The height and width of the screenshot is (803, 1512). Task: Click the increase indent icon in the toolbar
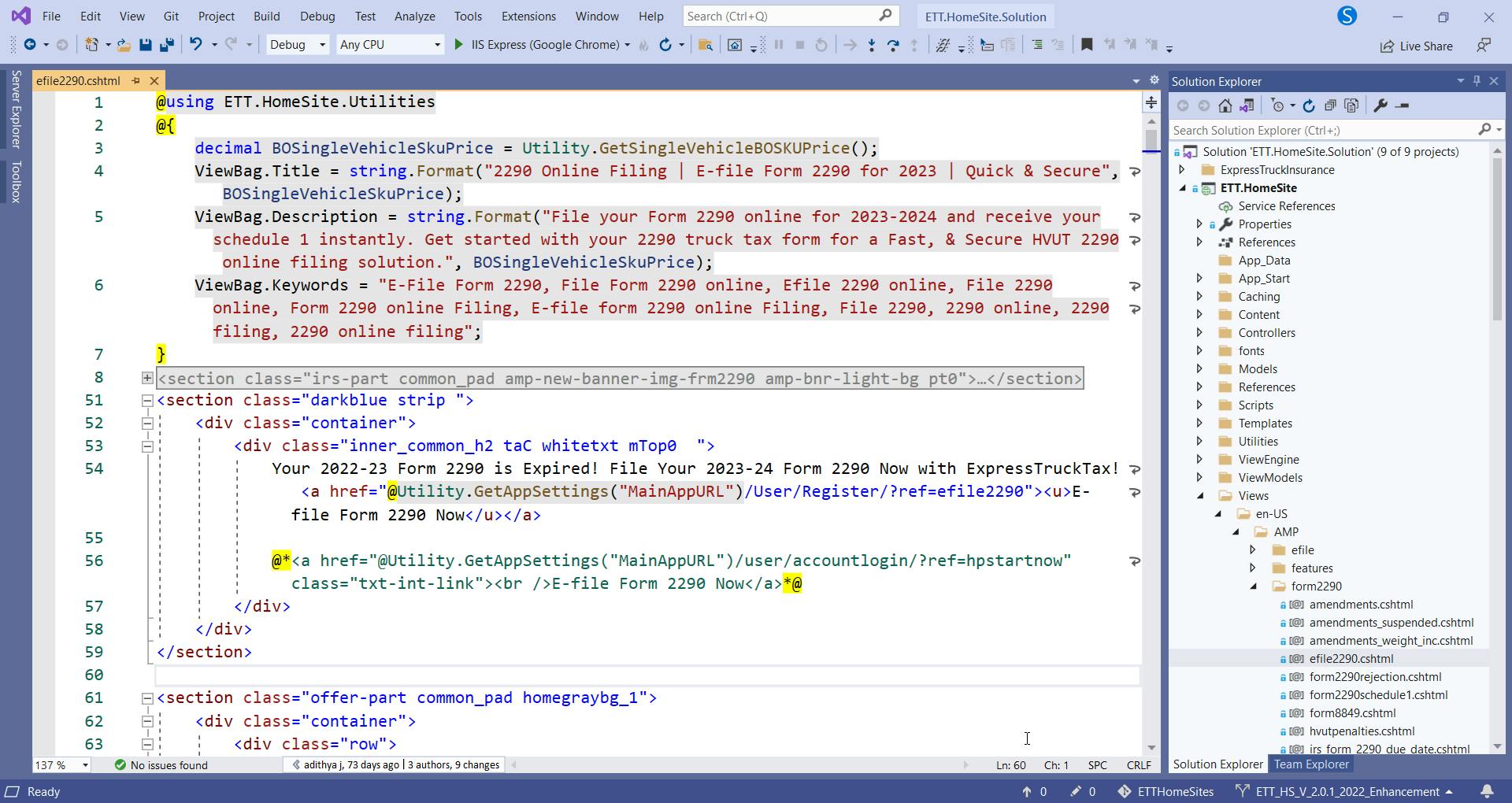coord(1037,45)
